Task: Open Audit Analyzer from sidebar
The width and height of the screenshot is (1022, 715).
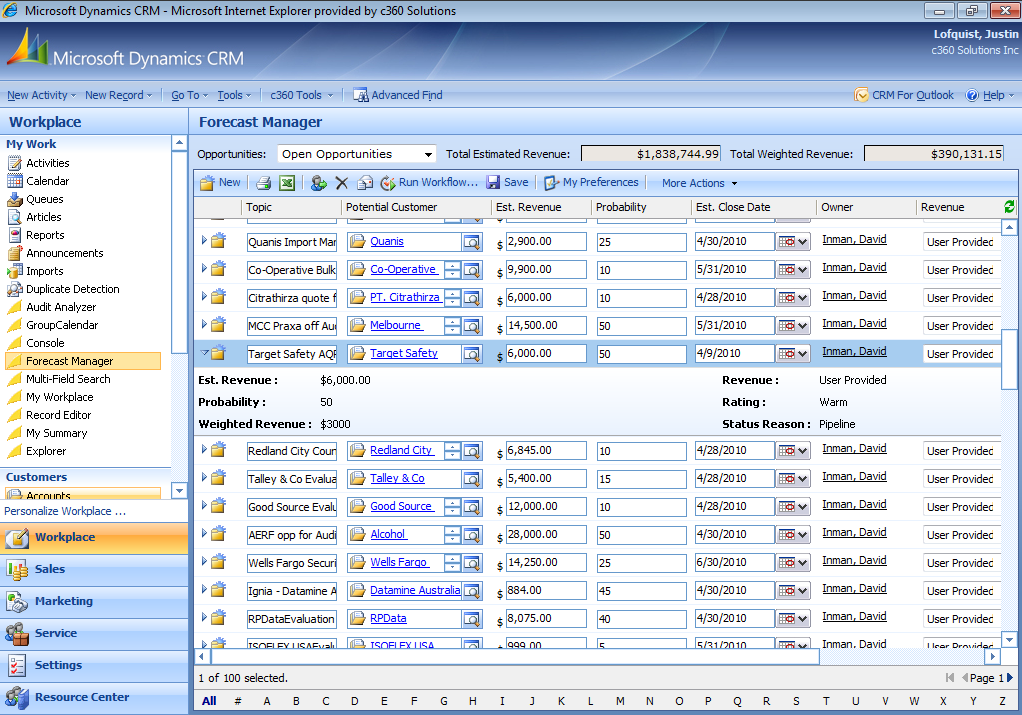Action: [61, 307]
